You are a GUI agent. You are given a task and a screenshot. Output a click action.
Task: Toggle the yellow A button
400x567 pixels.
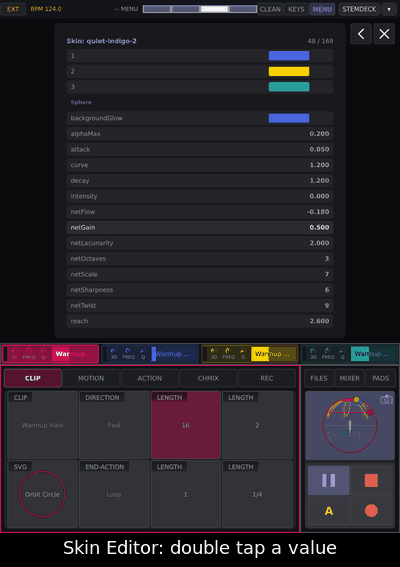pyautogui.click(x=328, y=511)
